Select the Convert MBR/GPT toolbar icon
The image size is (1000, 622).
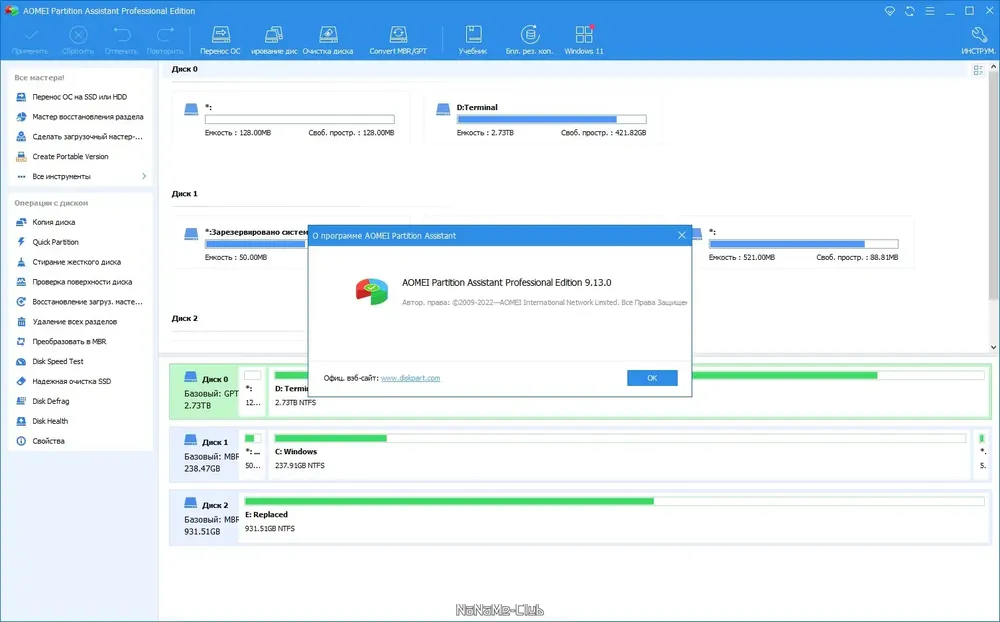398,40
